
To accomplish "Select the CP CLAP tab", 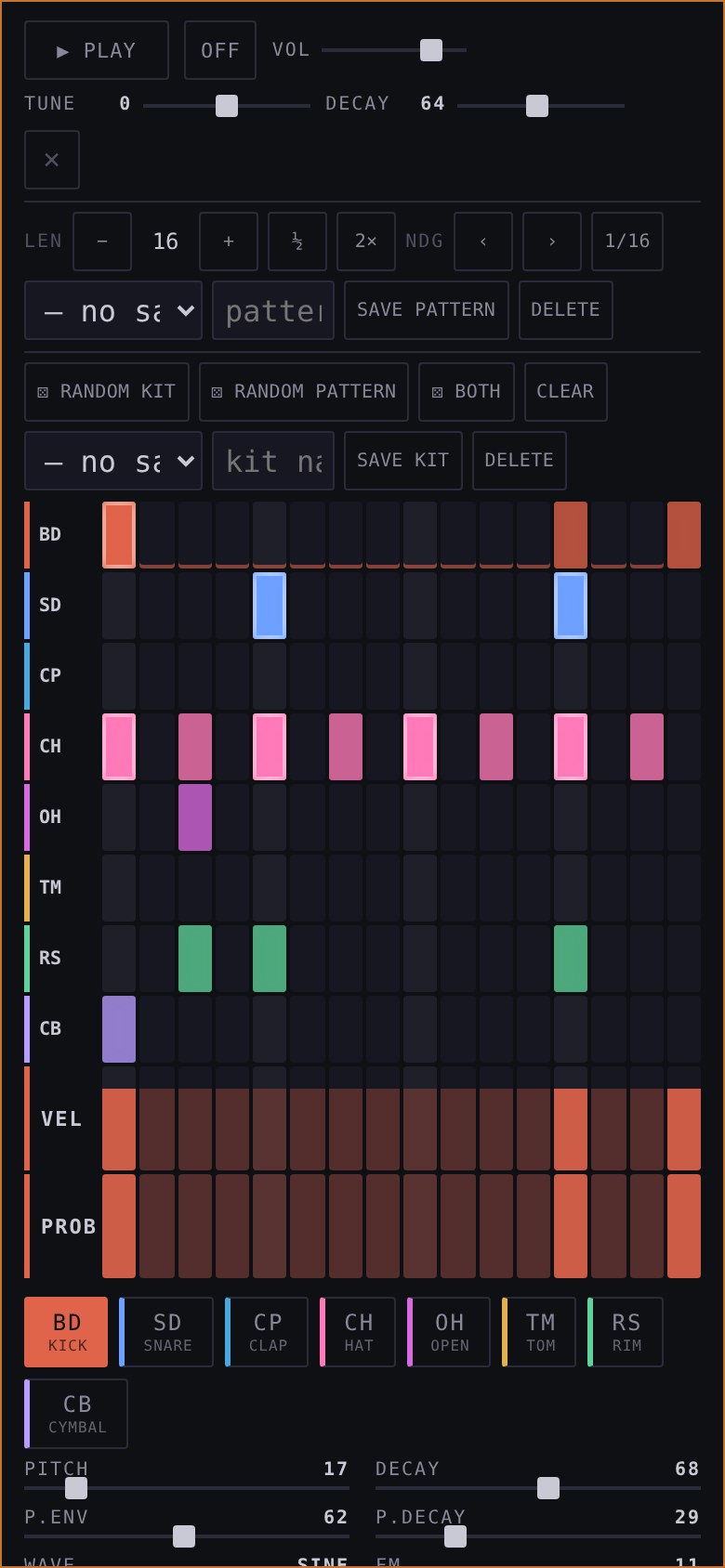I will pyautogui.click(x=267, y=1332).
